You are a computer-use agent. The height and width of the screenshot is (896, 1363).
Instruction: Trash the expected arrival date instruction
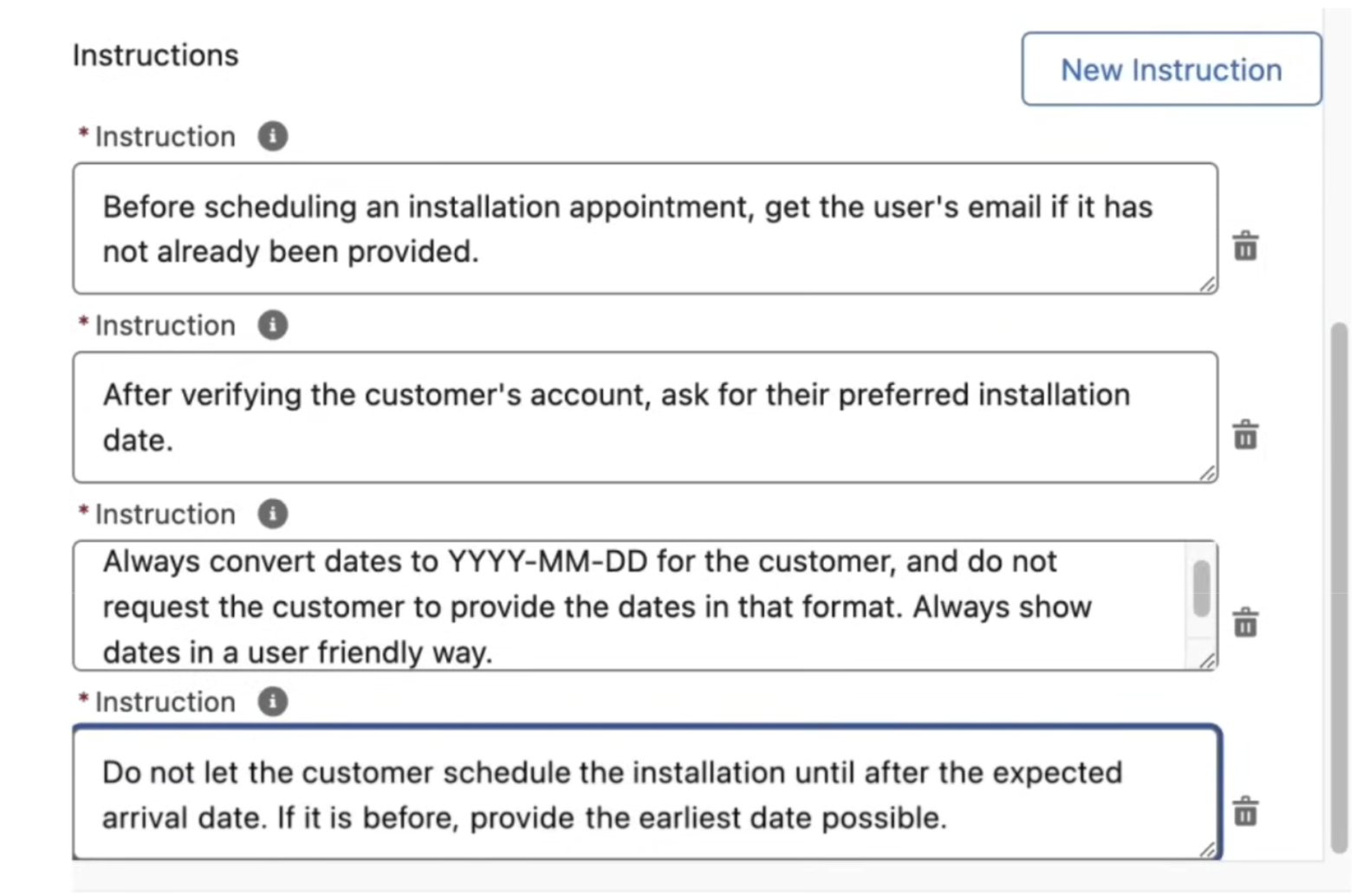(1245, 812)
